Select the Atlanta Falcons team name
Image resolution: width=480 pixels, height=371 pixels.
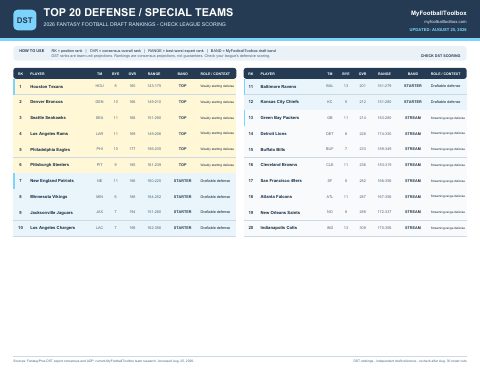(x=276, y=197)
